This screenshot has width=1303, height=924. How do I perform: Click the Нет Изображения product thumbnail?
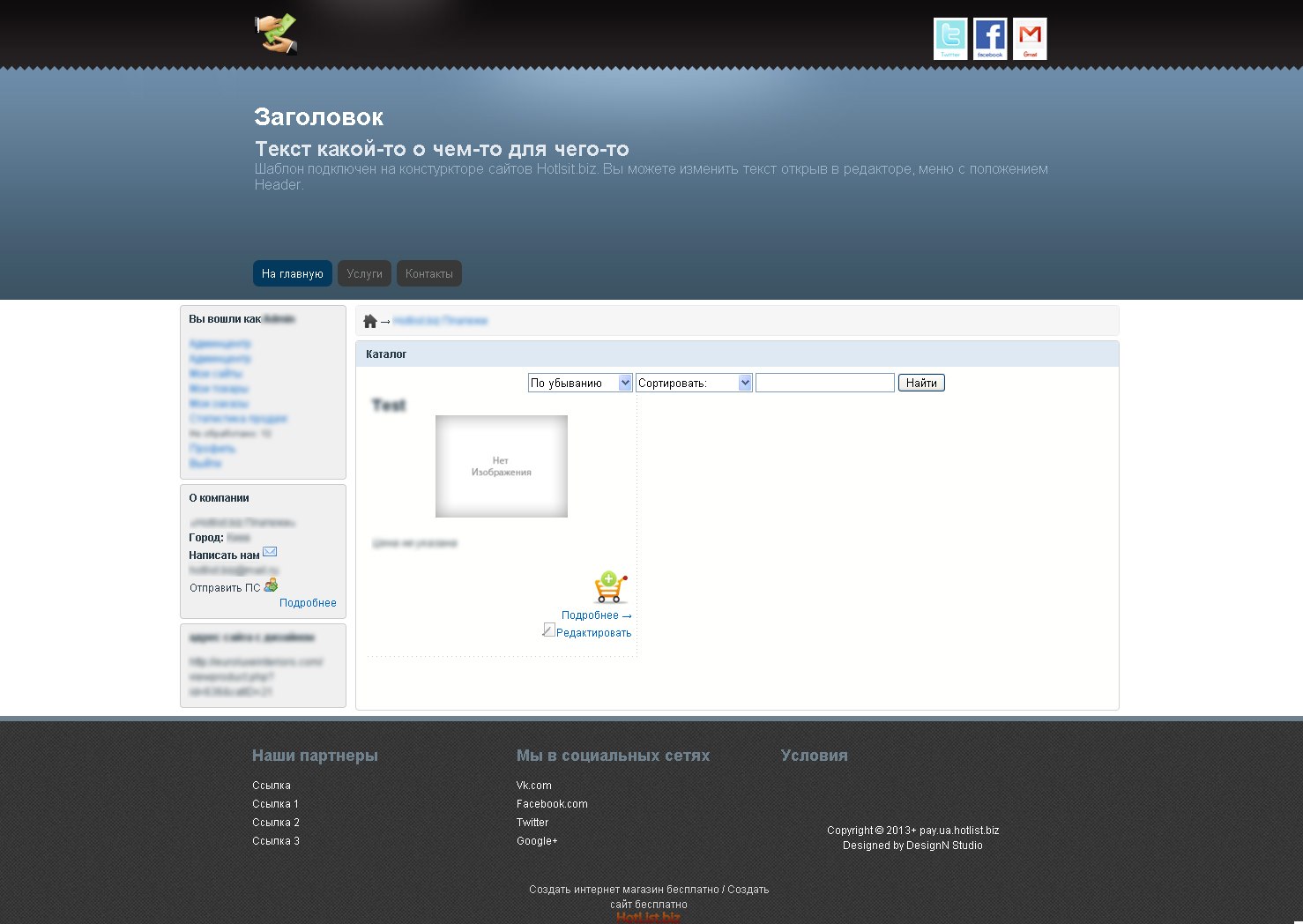pyautogui.click(x=502, y=466)
